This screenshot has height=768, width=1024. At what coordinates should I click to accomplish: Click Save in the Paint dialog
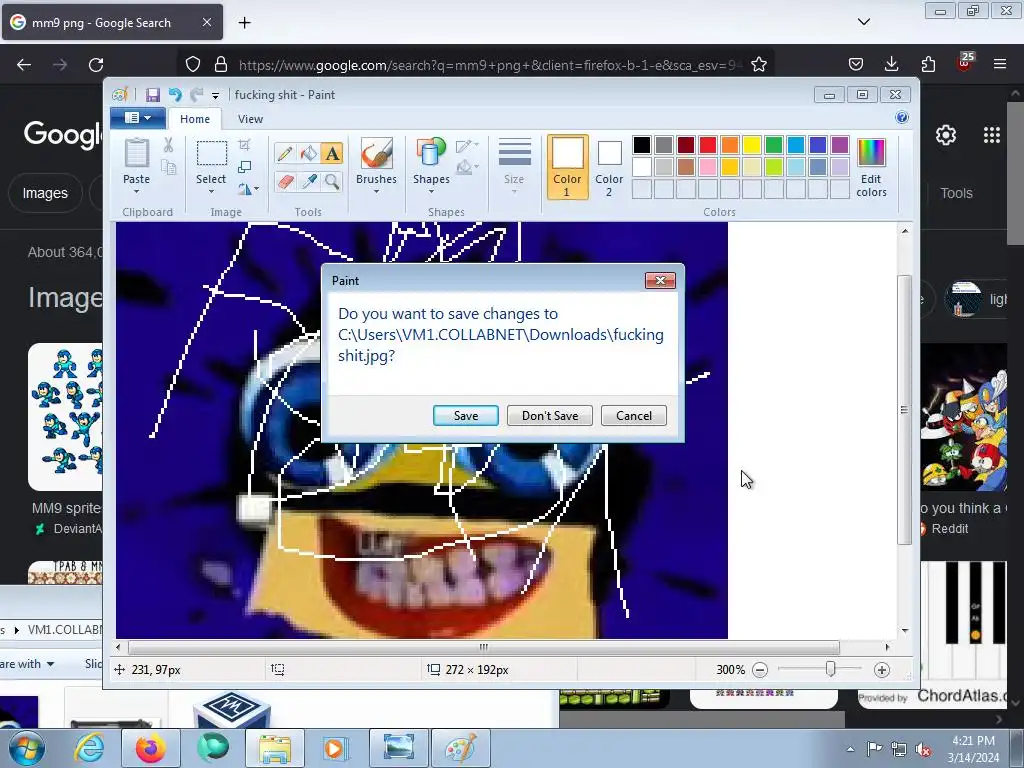[466, 416]
